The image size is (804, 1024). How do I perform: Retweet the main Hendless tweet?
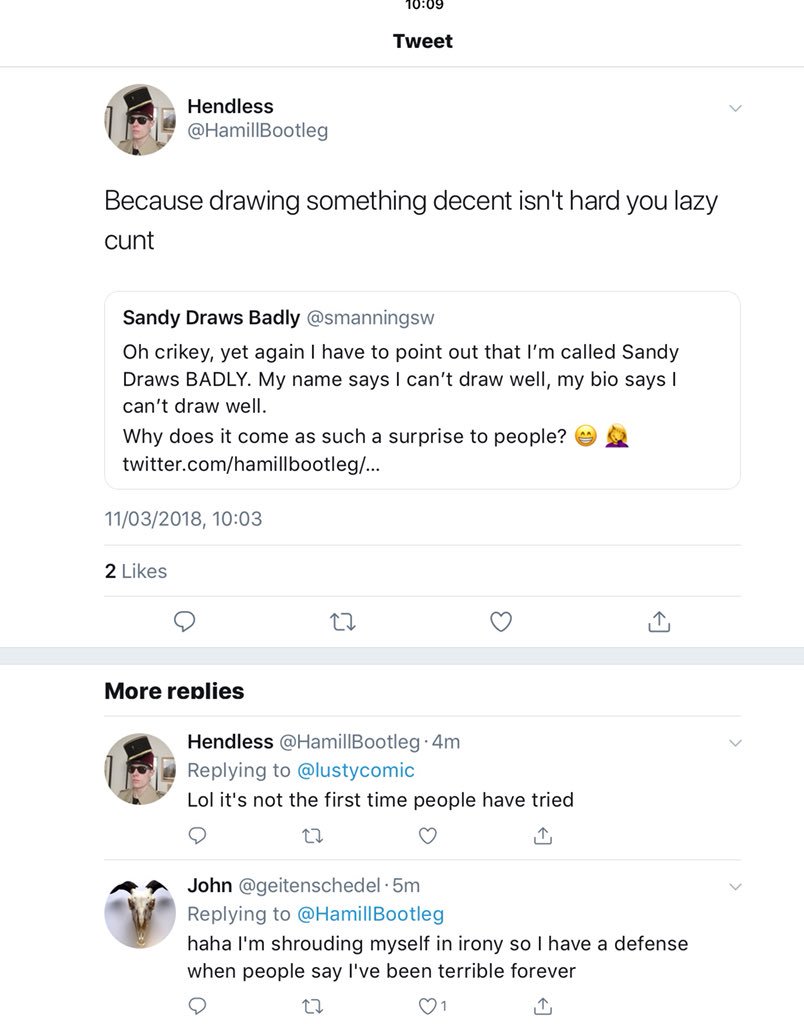343,622
